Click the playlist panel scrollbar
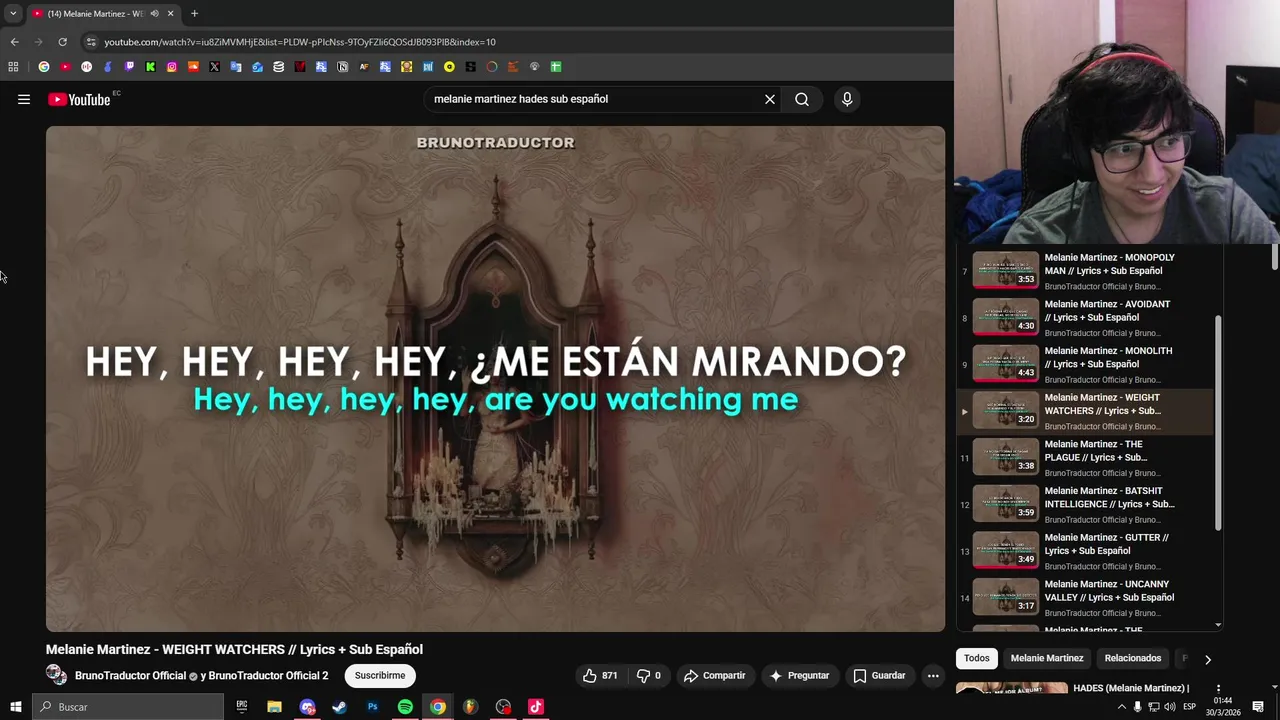Image resolution: width=1280 pixels, height=720 pixels. pos(1218,423)
